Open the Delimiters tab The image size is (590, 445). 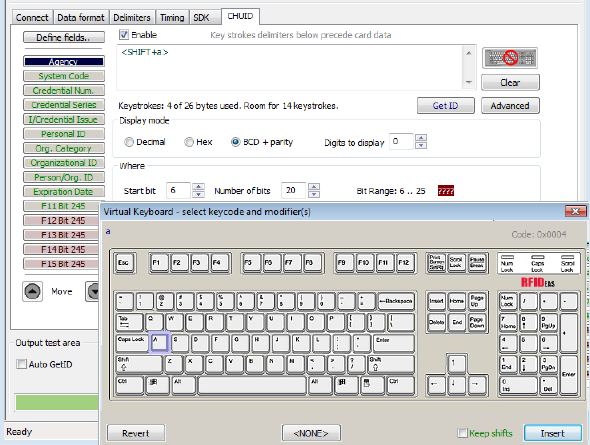pos(132,18)
